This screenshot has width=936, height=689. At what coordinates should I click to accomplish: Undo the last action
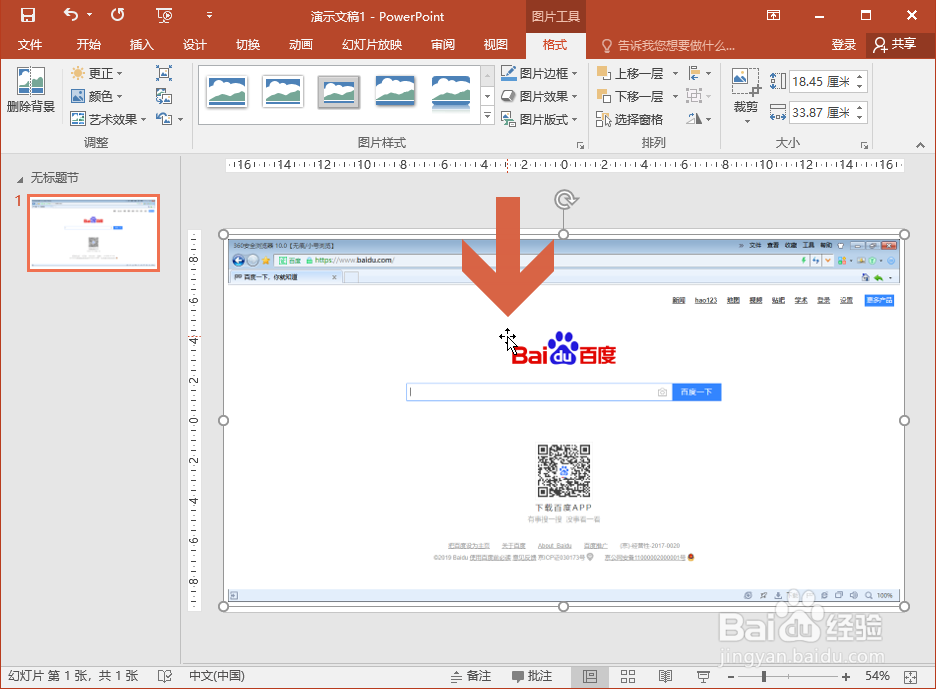[71, 15]
